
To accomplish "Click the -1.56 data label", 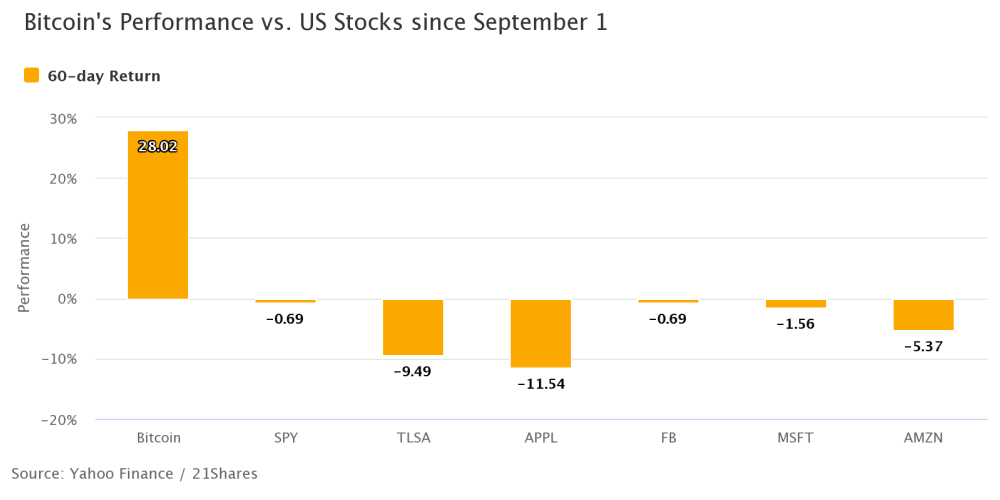I will (x=796, y=324).
